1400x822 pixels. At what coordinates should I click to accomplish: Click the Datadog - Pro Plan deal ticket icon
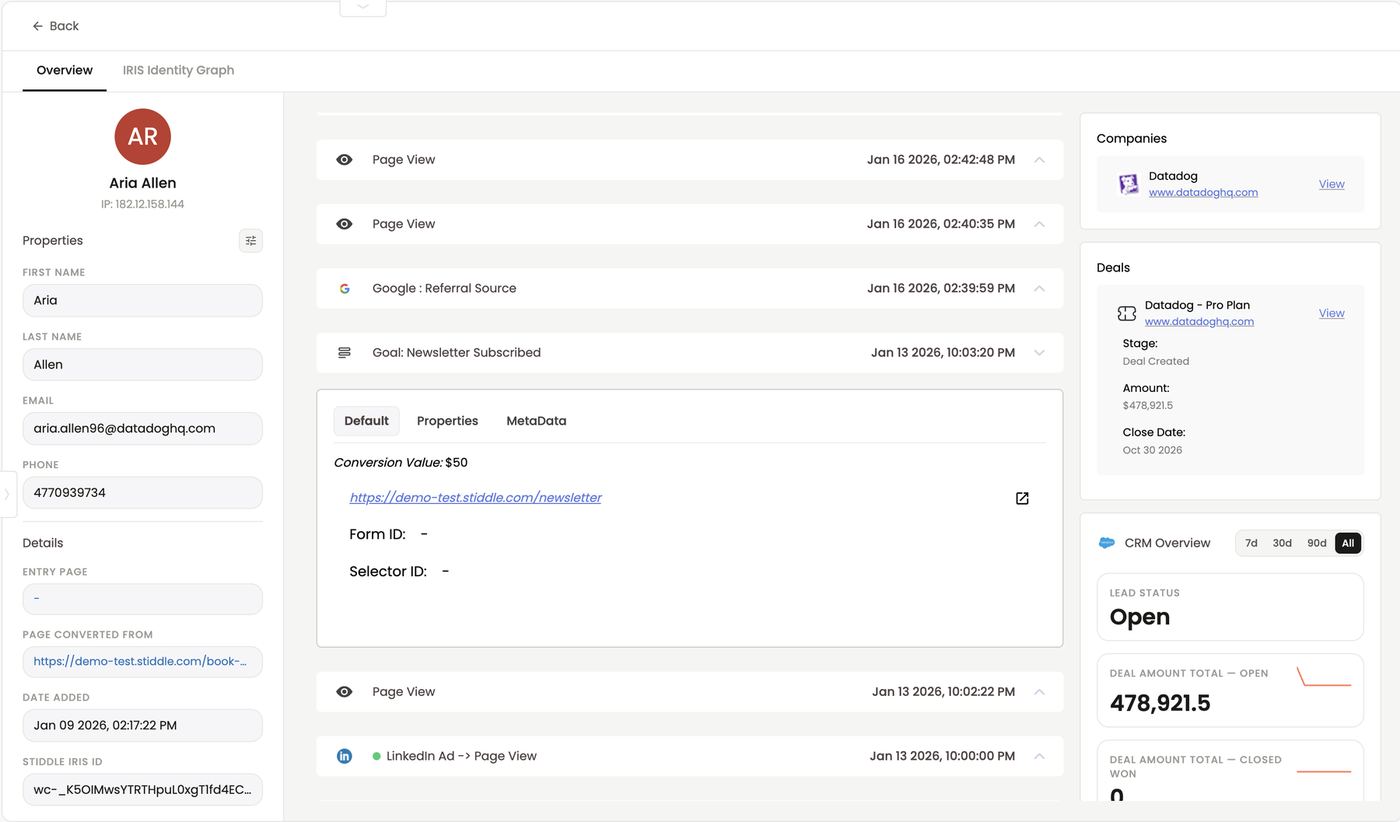click(x=1127, y=314)
